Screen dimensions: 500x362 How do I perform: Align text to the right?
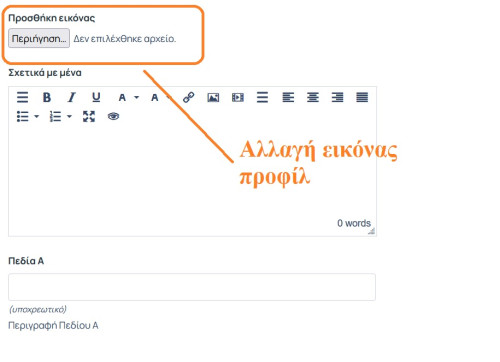(x=337, y=97)
